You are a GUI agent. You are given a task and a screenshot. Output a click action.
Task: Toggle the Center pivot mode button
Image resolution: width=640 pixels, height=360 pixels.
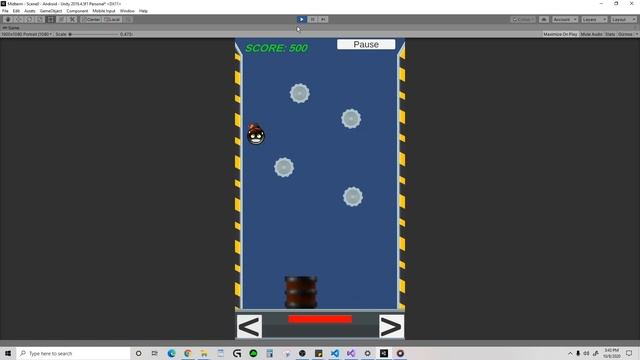(x=91, y=19)
